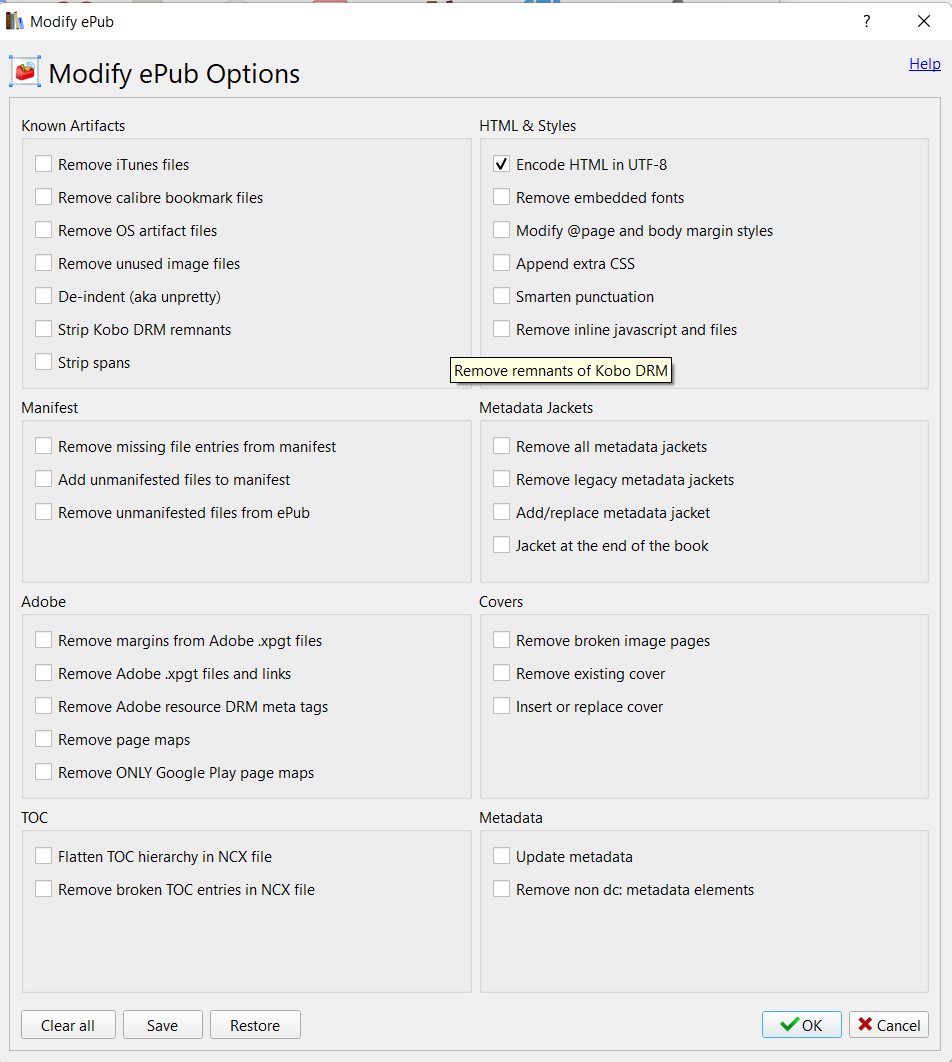The width and height of the screenshot is (952, 1062).
Task: Click the Modify ePub plugin icon
Action: tap(25, 73)
